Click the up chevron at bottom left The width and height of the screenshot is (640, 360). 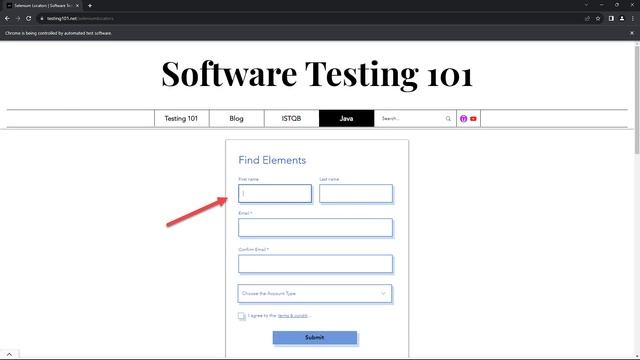(x=9, y=355)
